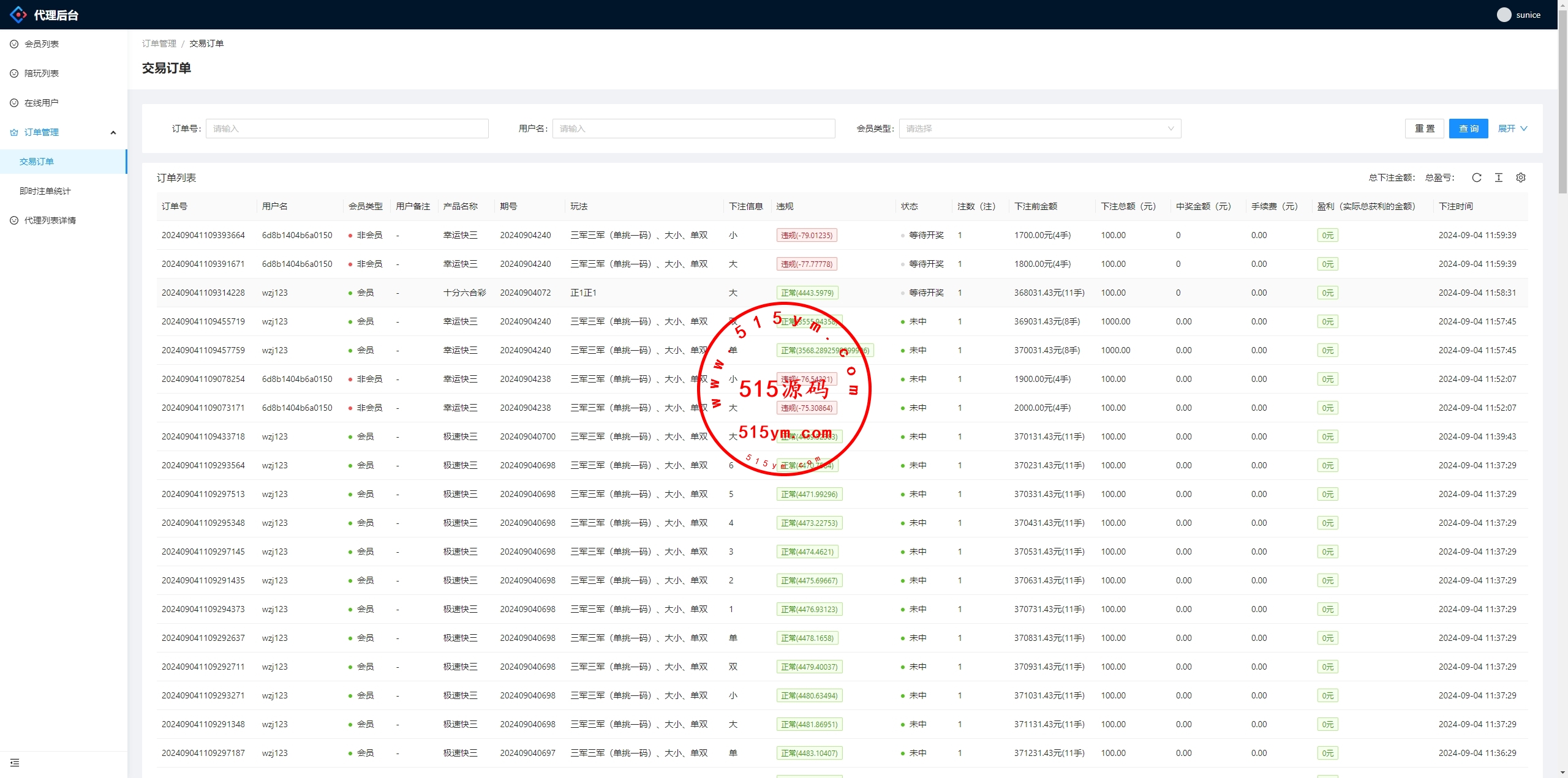Screen dimensions: 1568x778
Task: Click the 代理后台 logo icon
Action: tap(18, 15)
